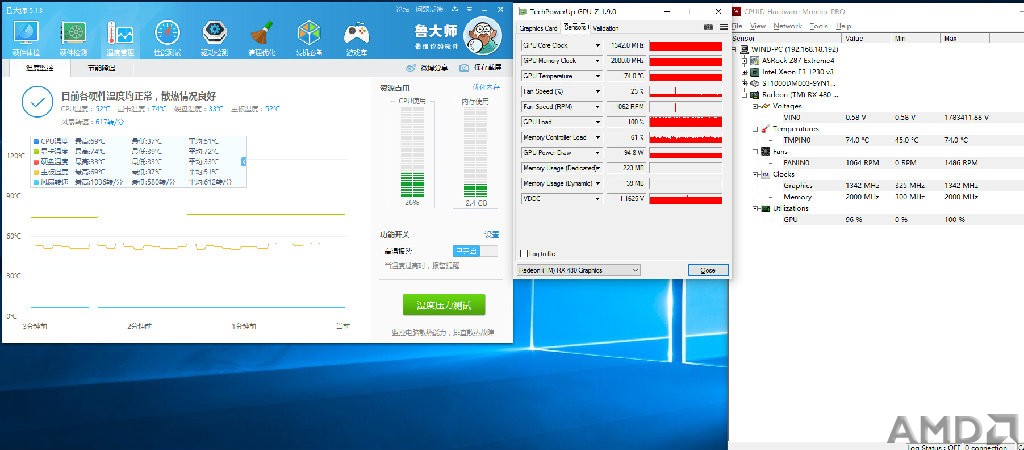The width and height of the screenshot is (1024, 450).
Task: Click the Close button in GPU-Z
Action: coord(708,270)
